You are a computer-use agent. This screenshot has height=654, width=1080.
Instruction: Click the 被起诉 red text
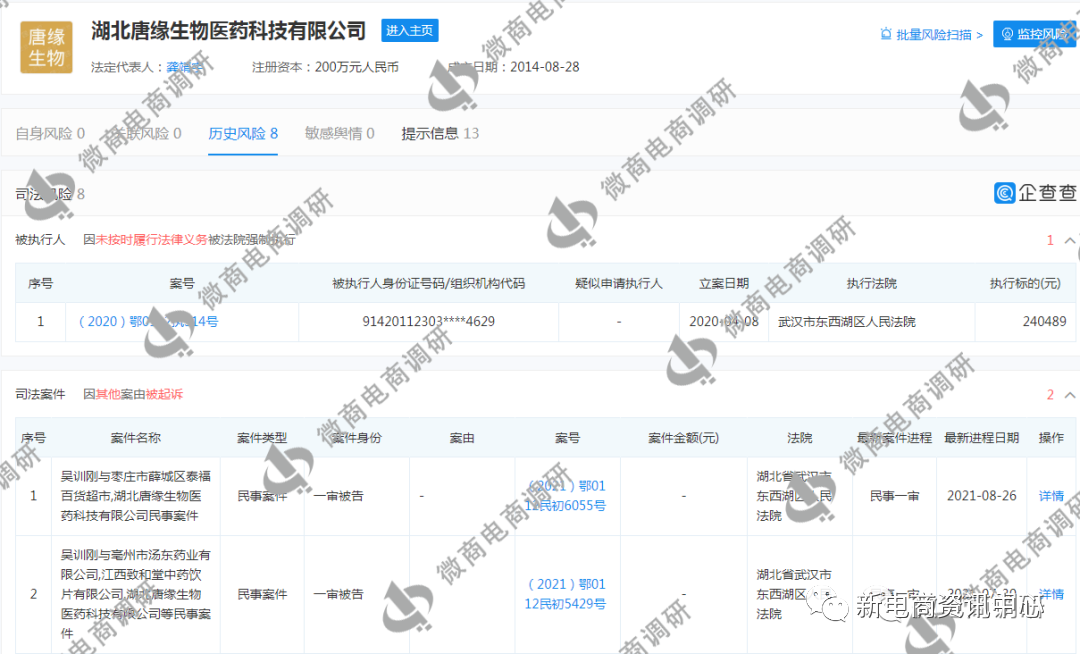click(x=164, y=394)
